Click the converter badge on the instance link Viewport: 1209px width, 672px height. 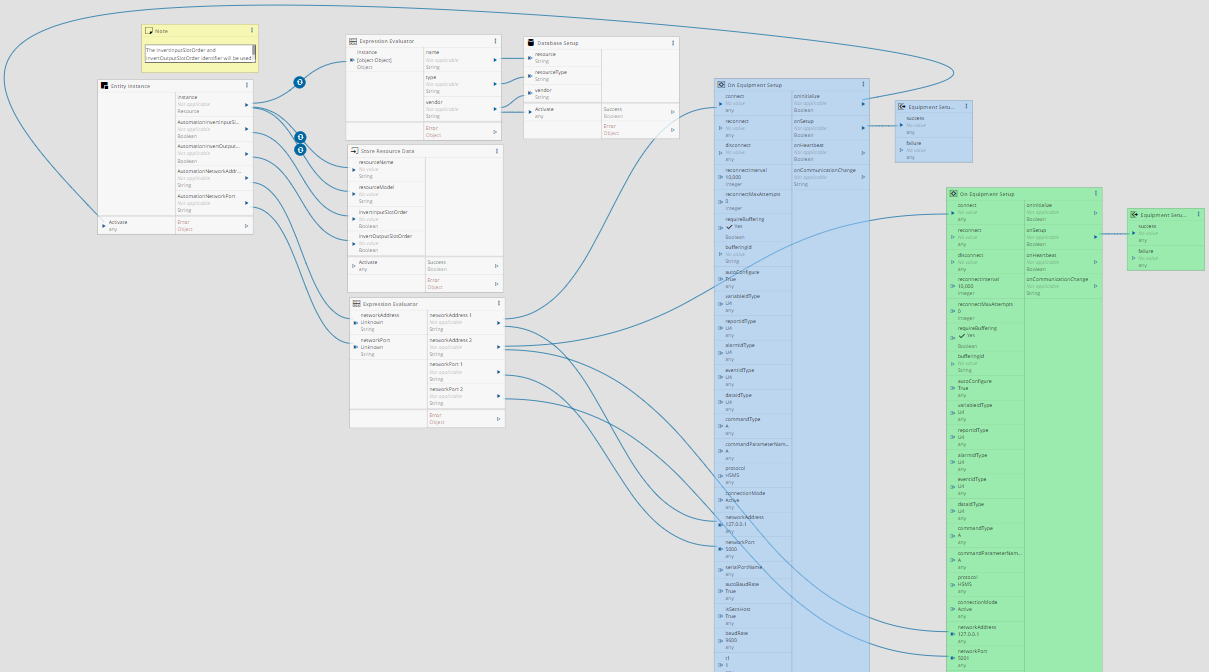tap(298, 82)
